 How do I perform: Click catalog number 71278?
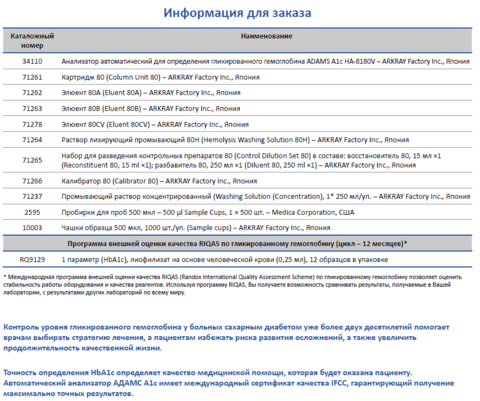coord(32,124)
